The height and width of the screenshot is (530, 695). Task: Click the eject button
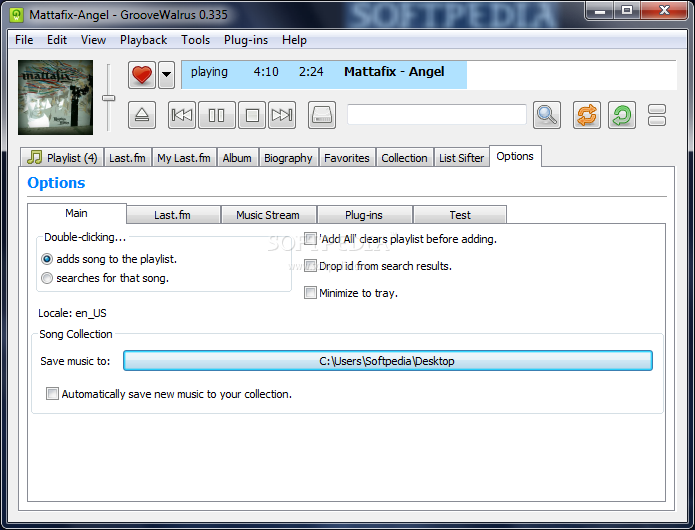click(x=142, y=115)
